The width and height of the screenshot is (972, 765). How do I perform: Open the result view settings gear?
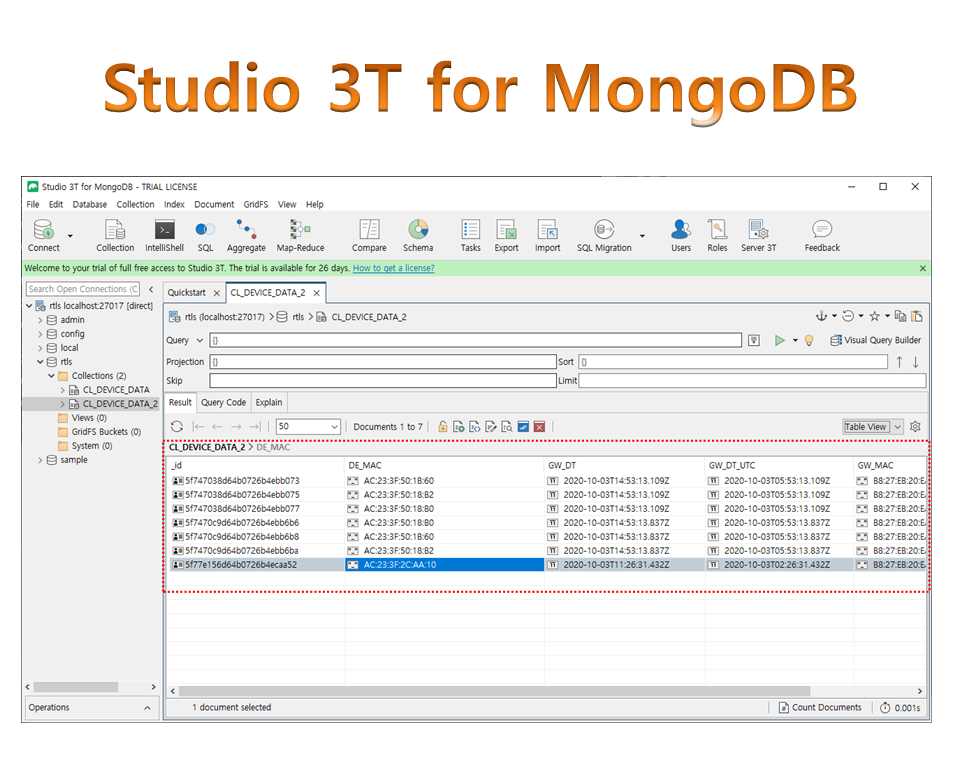915,427
